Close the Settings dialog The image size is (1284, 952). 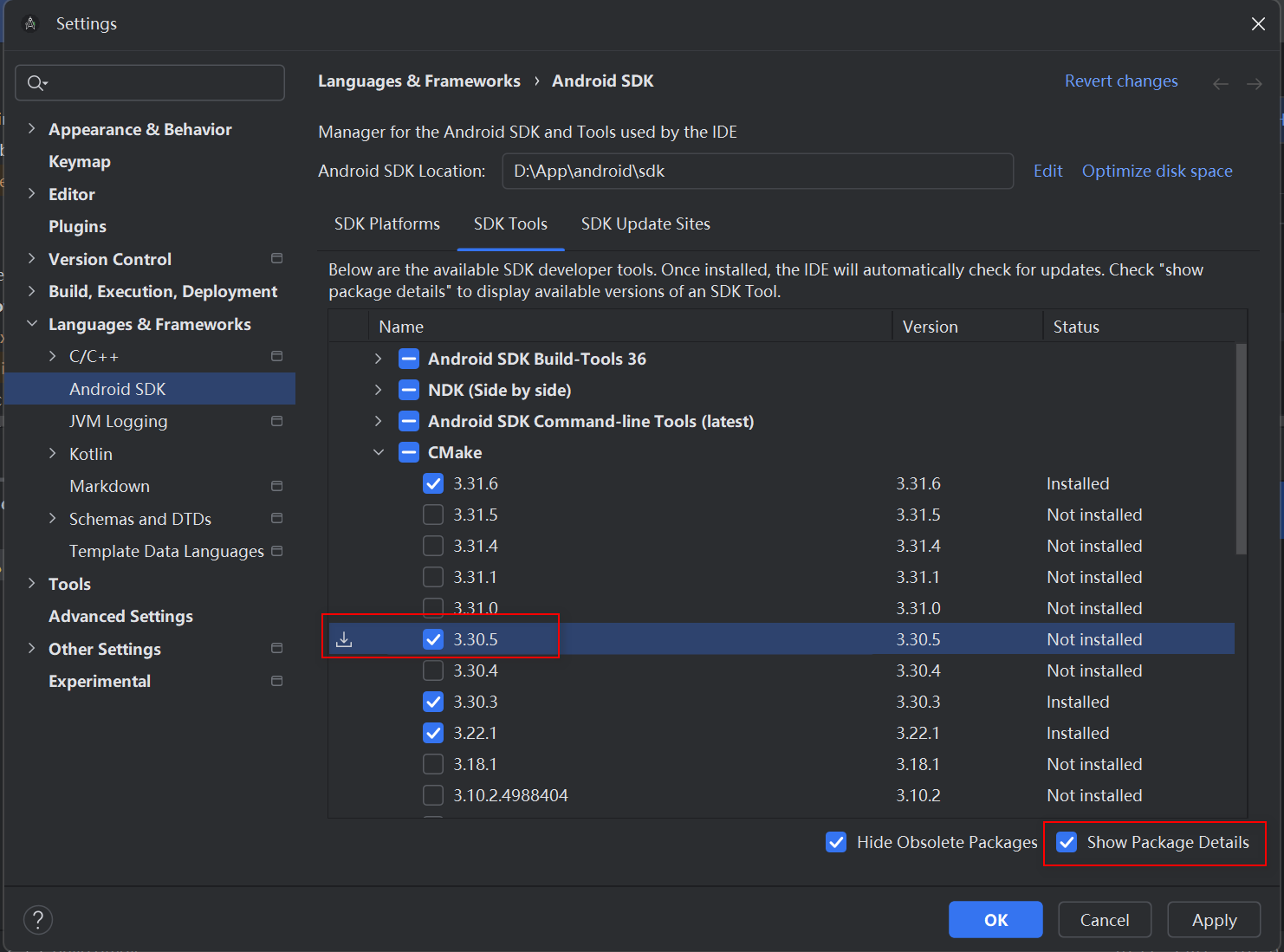(1258, 24)
